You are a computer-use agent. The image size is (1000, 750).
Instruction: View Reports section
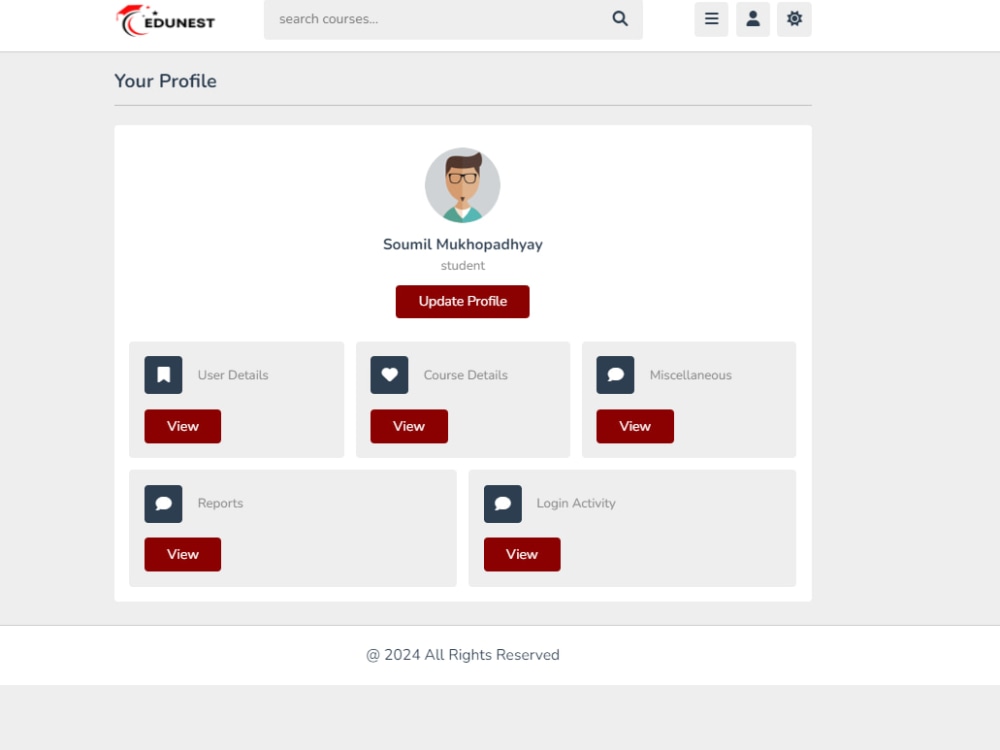182,555
